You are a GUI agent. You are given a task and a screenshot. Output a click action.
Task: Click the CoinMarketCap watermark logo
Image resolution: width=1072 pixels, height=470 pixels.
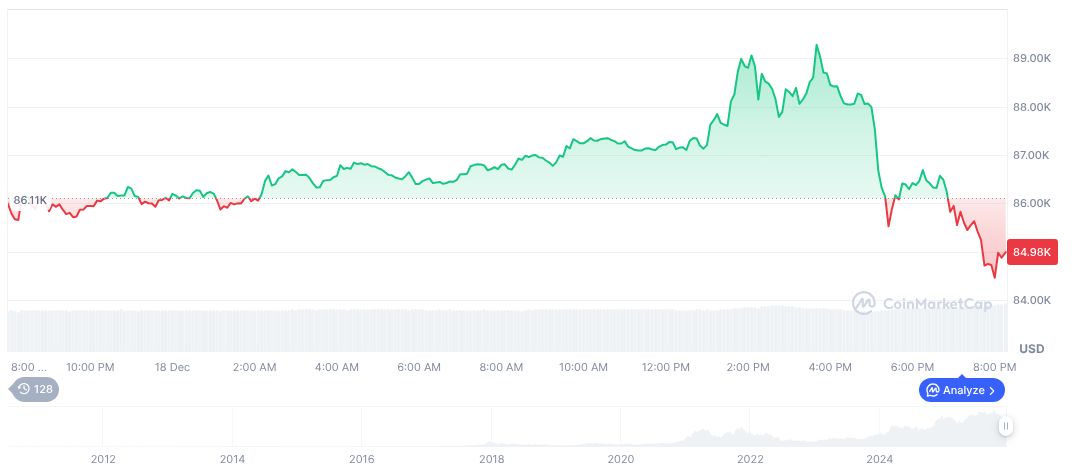(922, 302)
